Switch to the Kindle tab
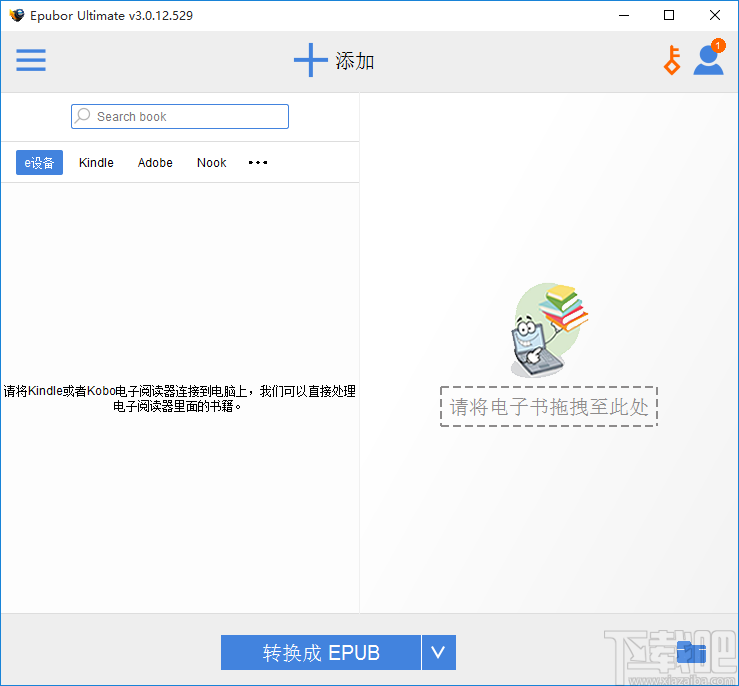The image size is (739, 686). point(96,163)
